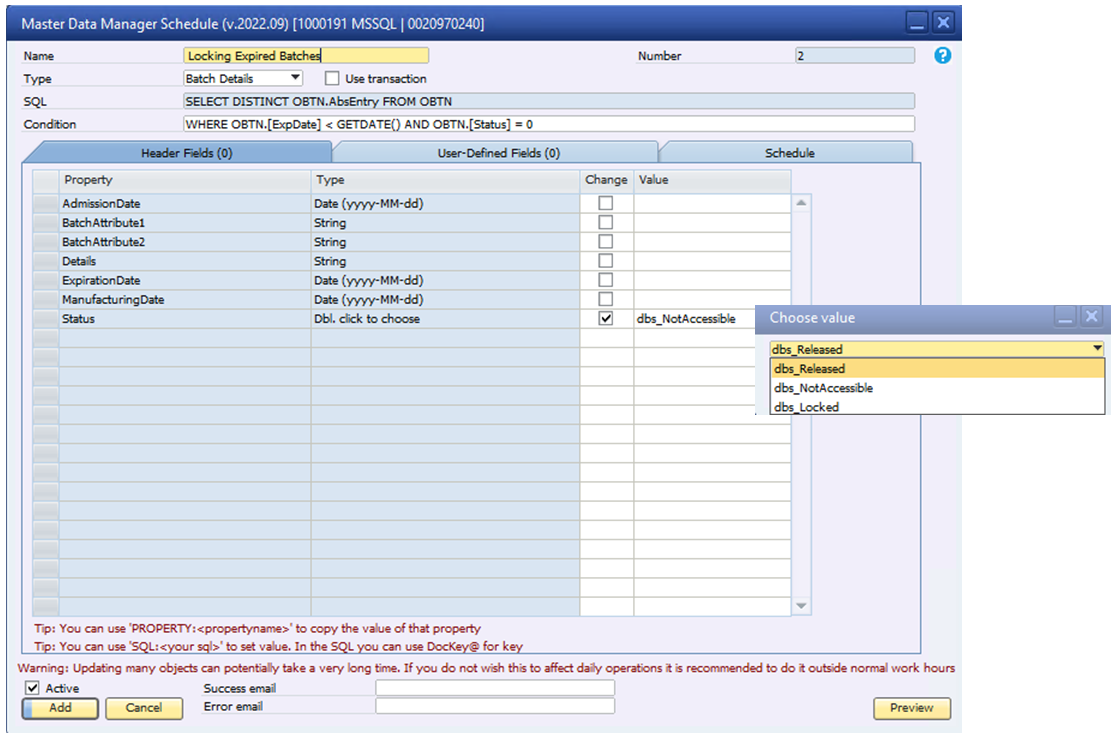This screenshot has height=734, width=1112.
Task: Uncheck Change box for Status row
Action: click(x=606, y=318)
